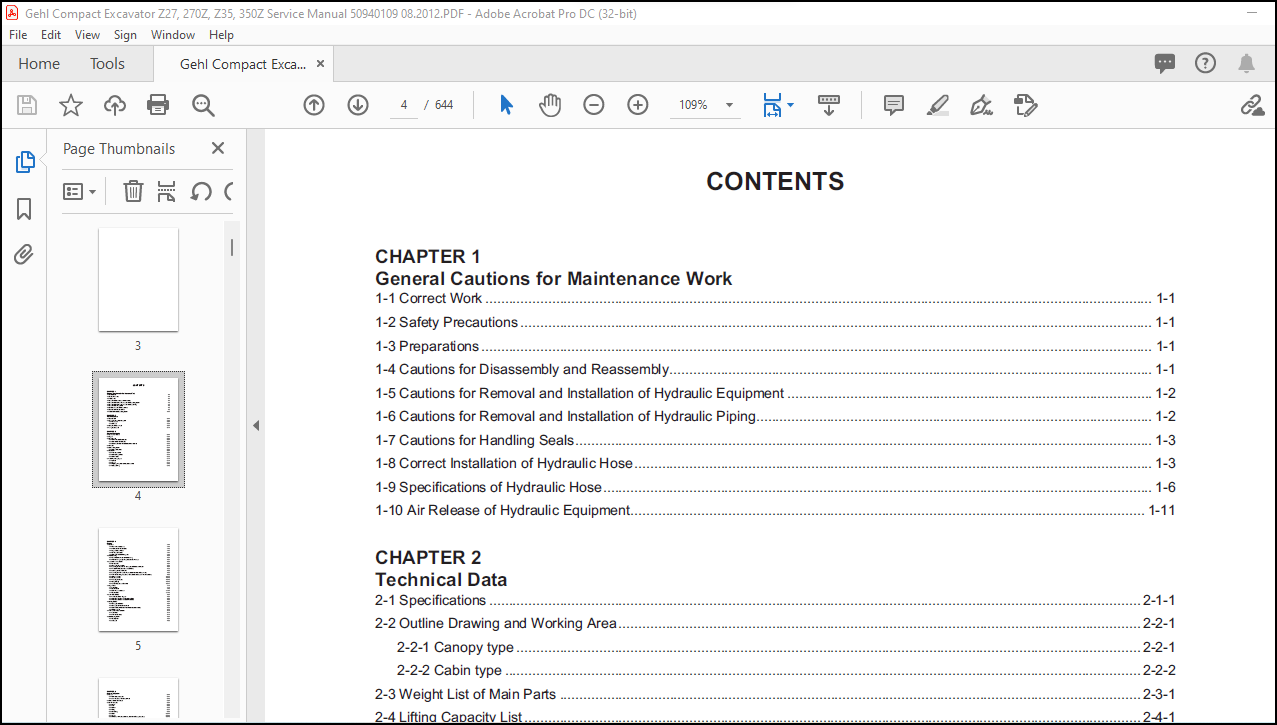
Task: Share a link to this file
Action: click(1252, 105)
